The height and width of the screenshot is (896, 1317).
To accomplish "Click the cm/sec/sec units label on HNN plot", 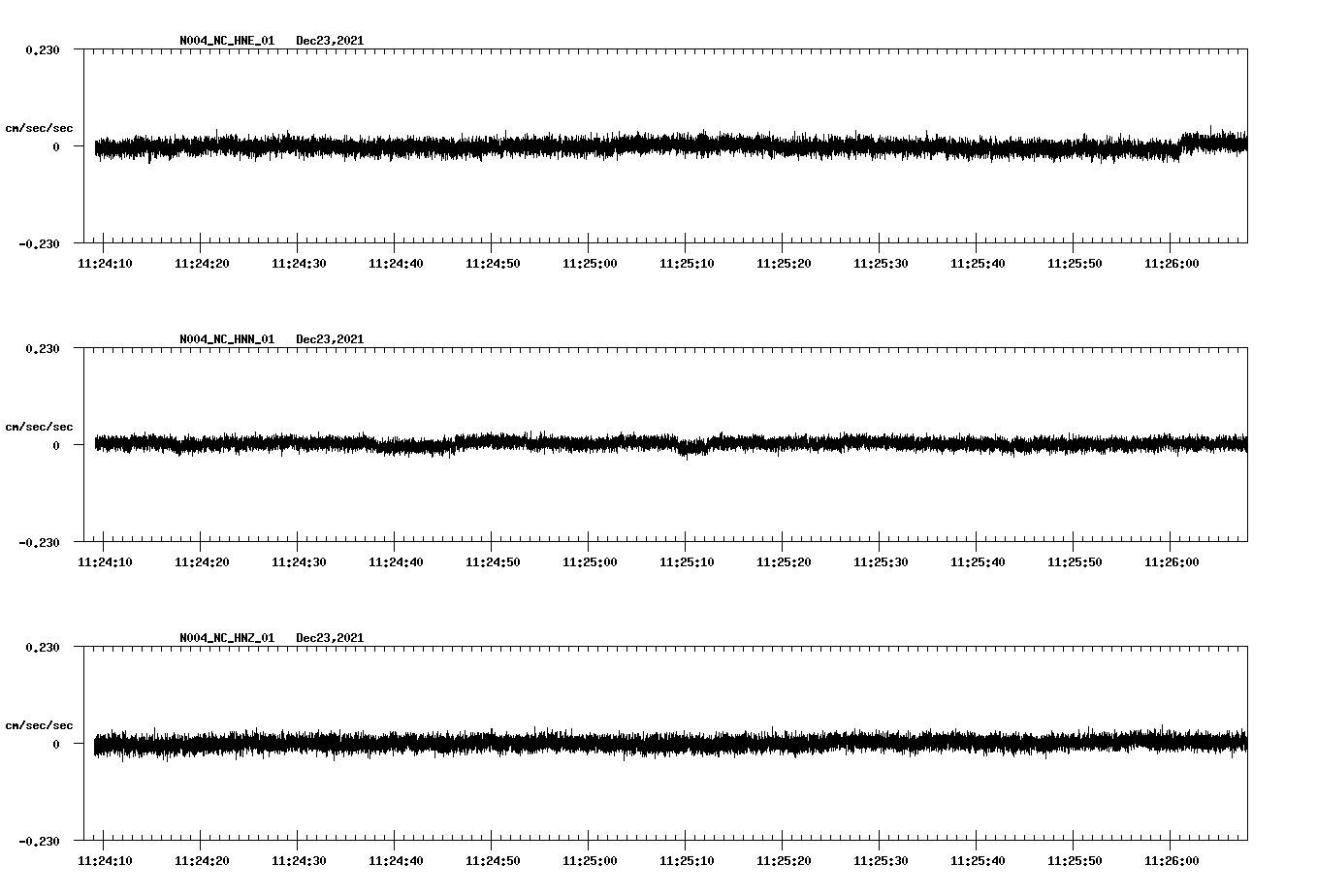I will [x=39, y=427].
